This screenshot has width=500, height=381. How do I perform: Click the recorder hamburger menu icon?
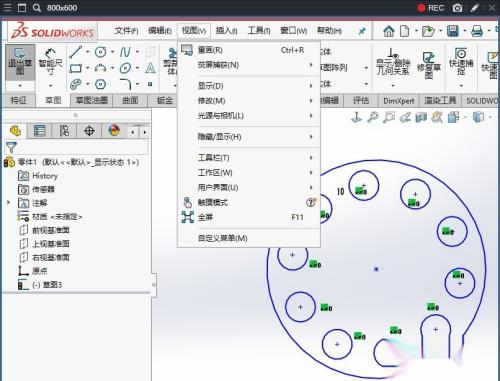(x=7, y=8)
